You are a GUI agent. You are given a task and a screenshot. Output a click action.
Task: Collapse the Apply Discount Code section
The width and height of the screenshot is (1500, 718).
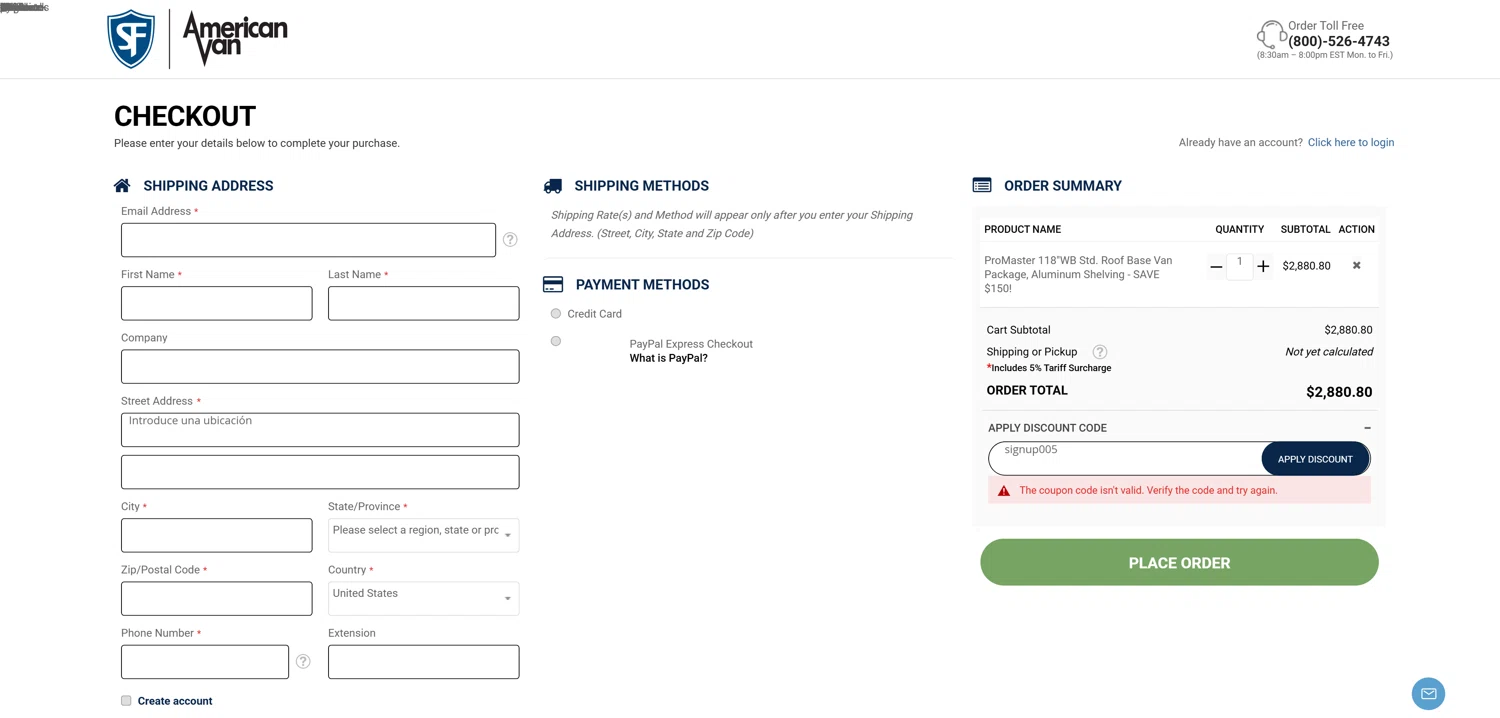pyautogui.click(x=1367, y=428)
